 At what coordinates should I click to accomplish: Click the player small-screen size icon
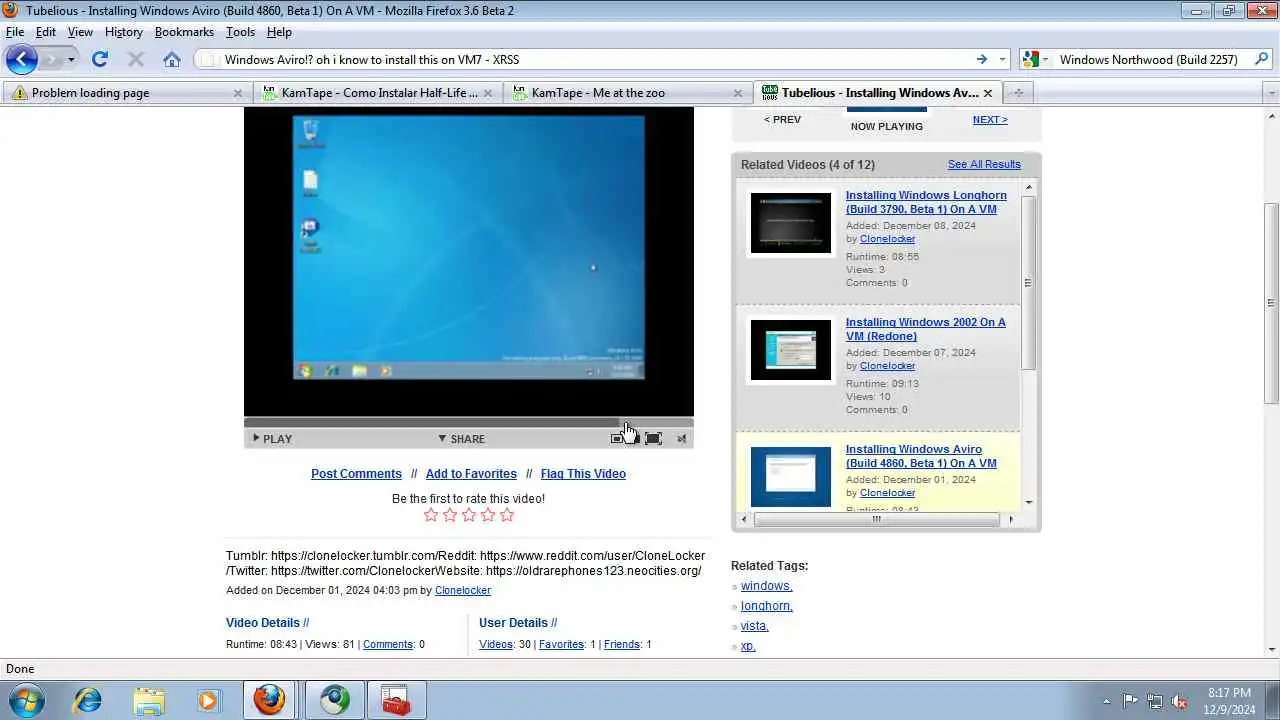[618, 438]
